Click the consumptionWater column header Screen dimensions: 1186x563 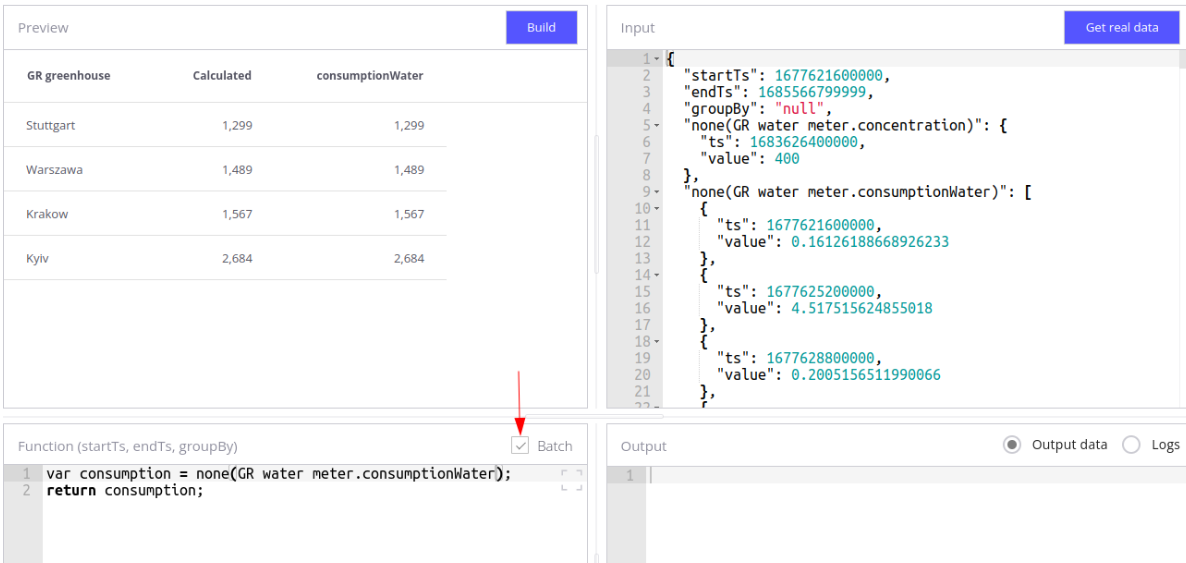point(370,76)
